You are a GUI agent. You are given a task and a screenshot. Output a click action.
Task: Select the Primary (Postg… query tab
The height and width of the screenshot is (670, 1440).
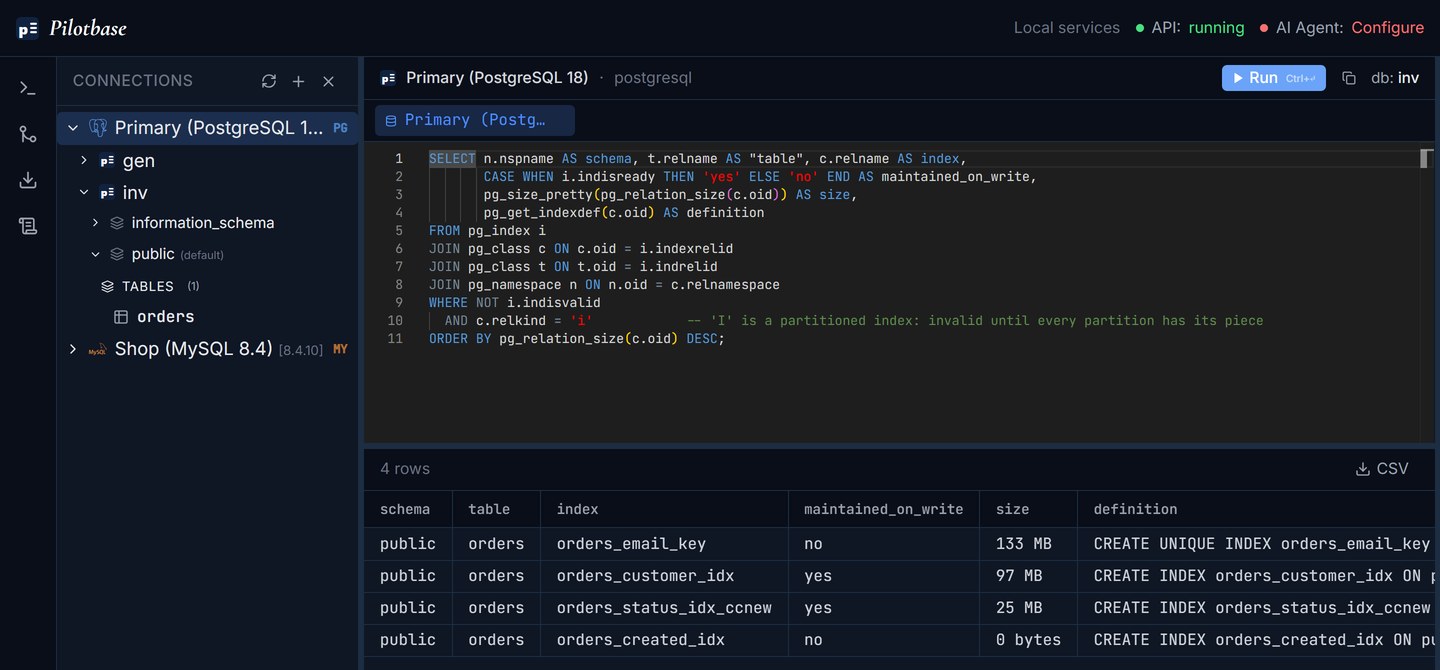[475, 120]
